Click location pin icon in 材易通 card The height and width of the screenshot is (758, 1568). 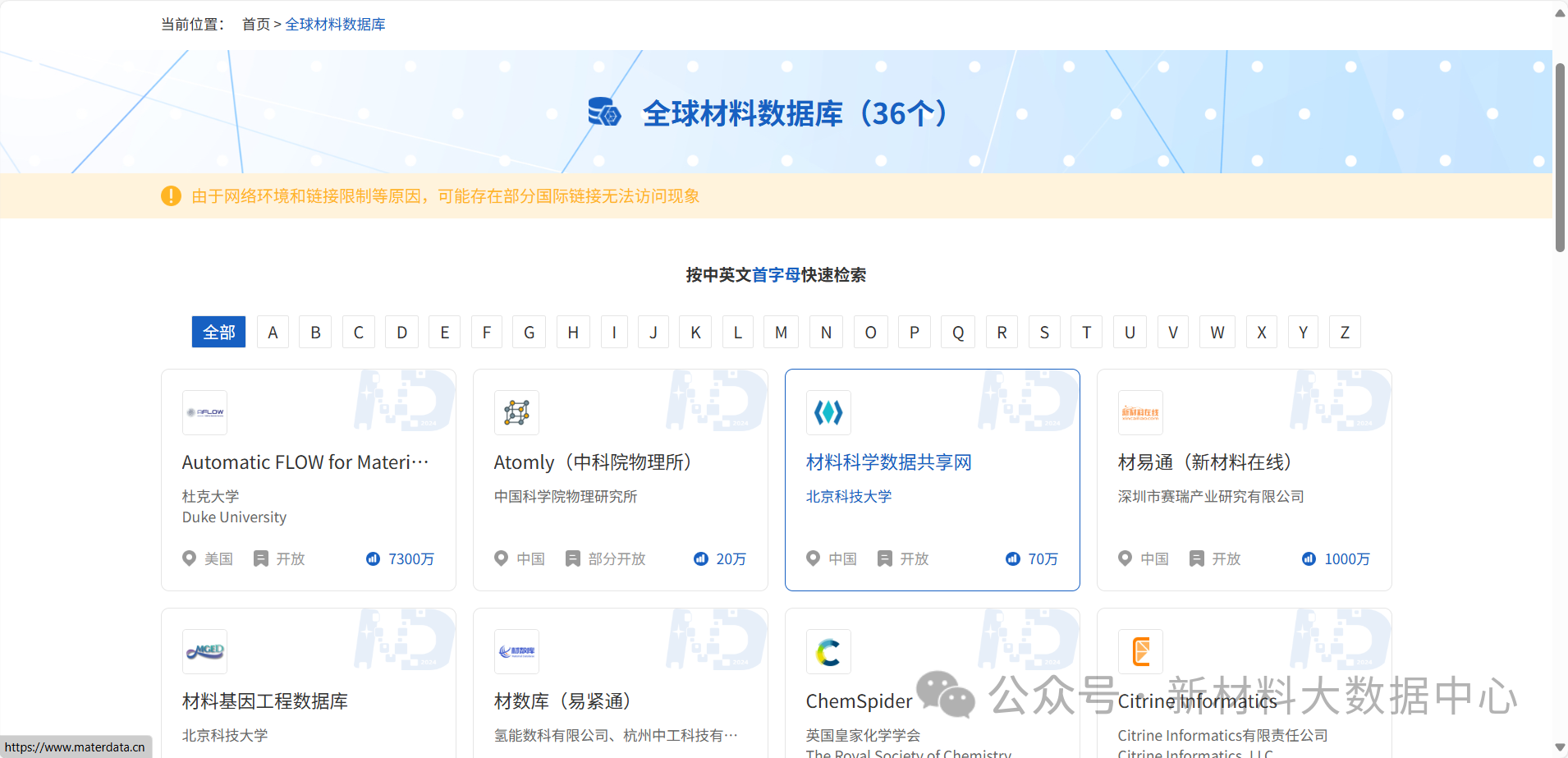click(1126, 558)
